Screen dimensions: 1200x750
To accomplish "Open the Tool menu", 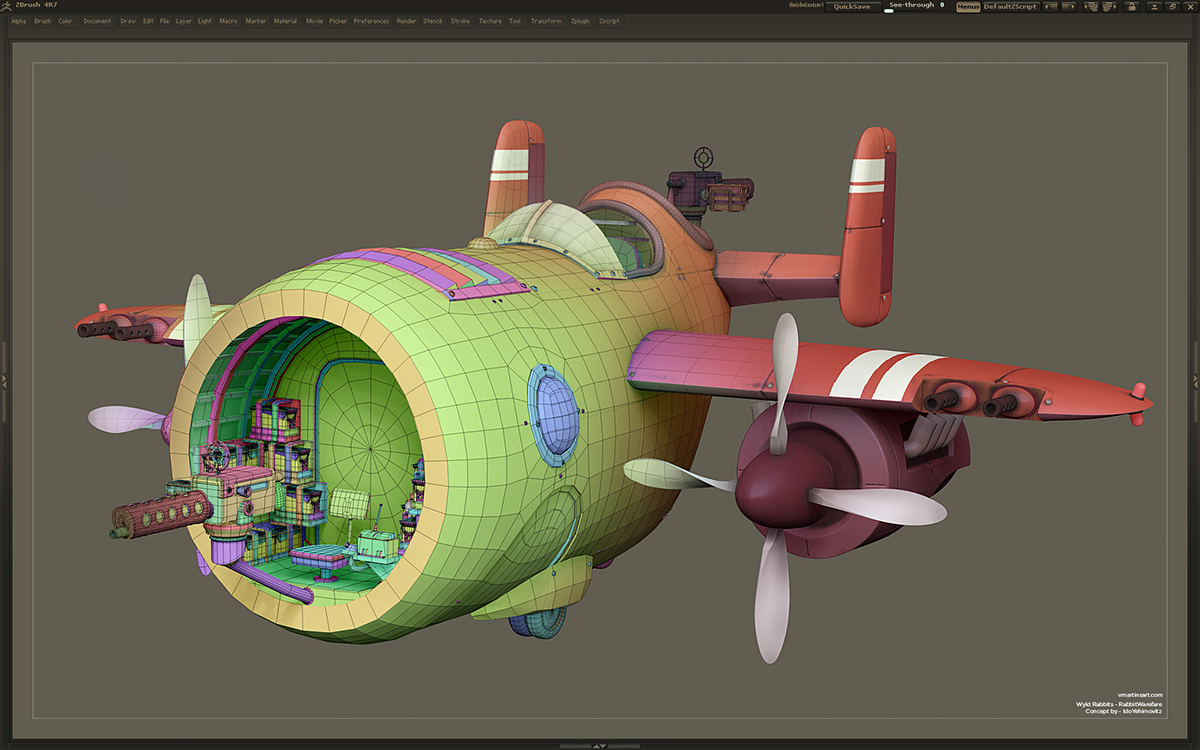I will pos(515,21).
